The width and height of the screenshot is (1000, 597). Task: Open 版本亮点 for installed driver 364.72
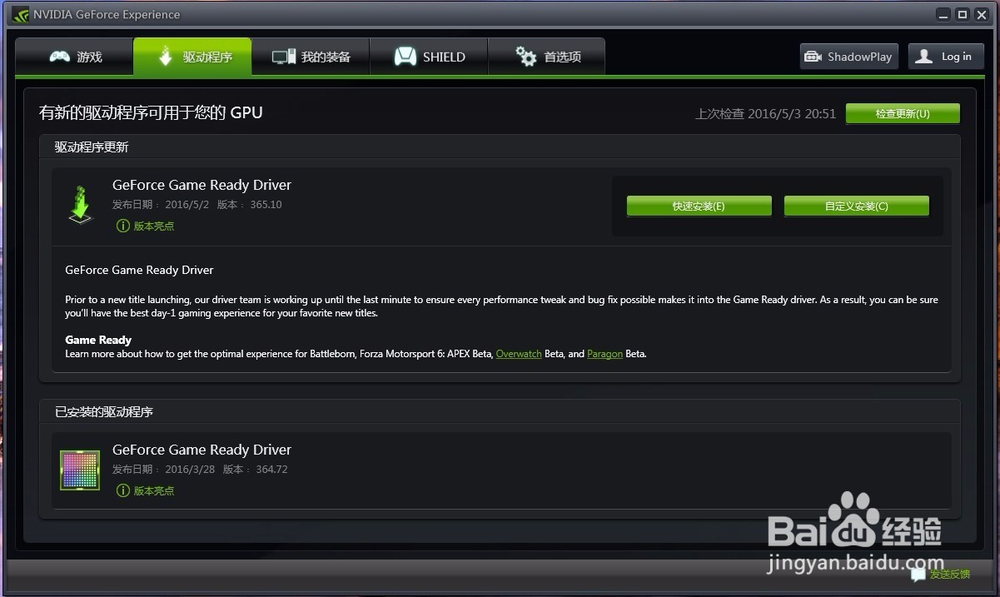pos(154,490)
